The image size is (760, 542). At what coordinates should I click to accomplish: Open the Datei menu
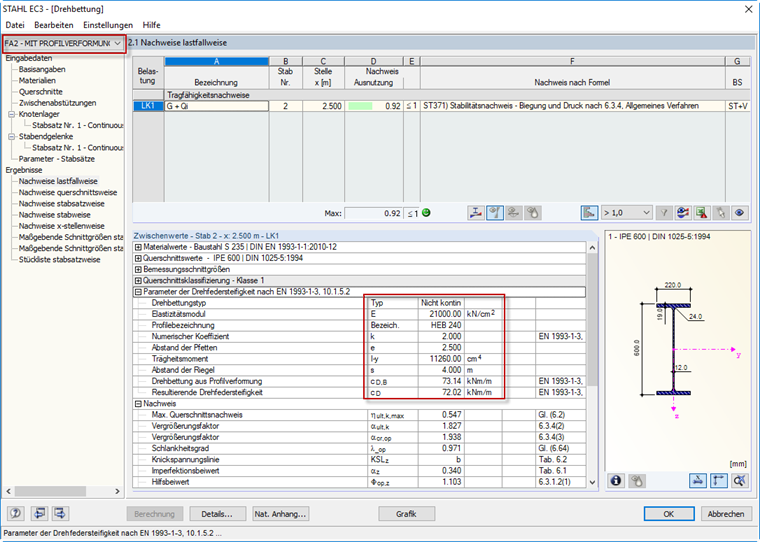tap(15, 25)
